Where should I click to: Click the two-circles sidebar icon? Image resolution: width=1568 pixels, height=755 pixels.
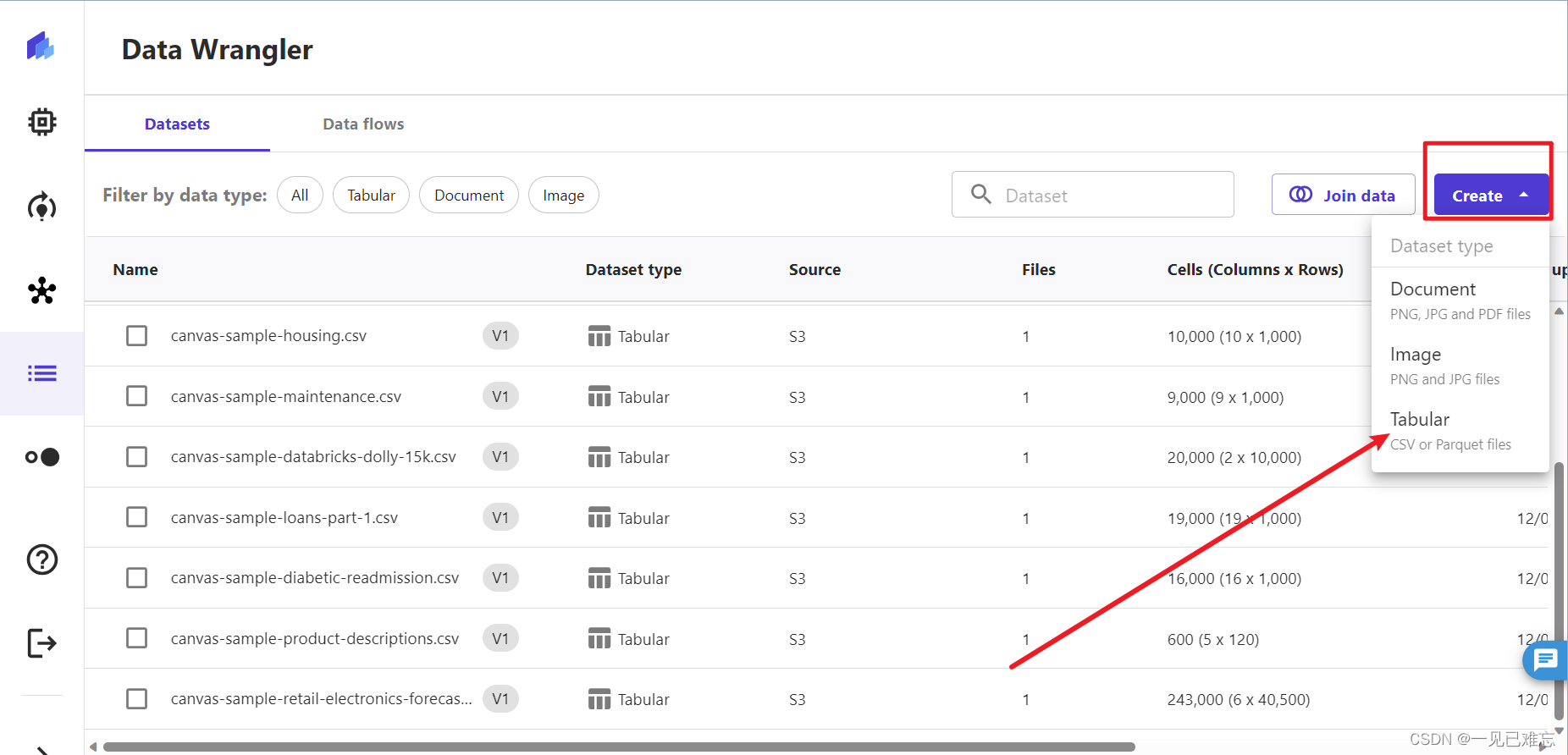[41, 457]
